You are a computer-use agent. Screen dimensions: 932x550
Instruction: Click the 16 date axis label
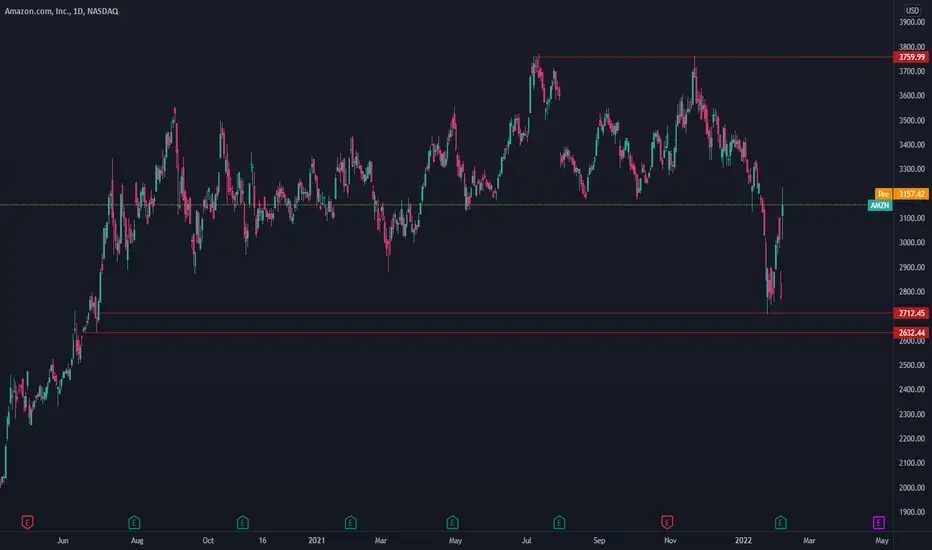262,540
